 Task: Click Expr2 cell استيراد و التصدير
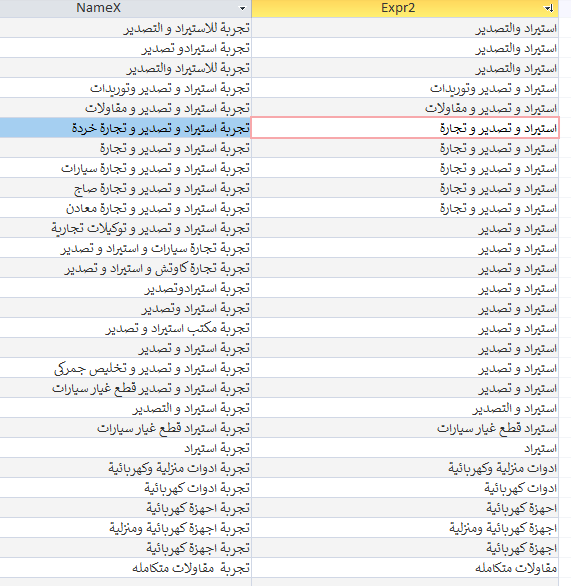coord(405,408)
